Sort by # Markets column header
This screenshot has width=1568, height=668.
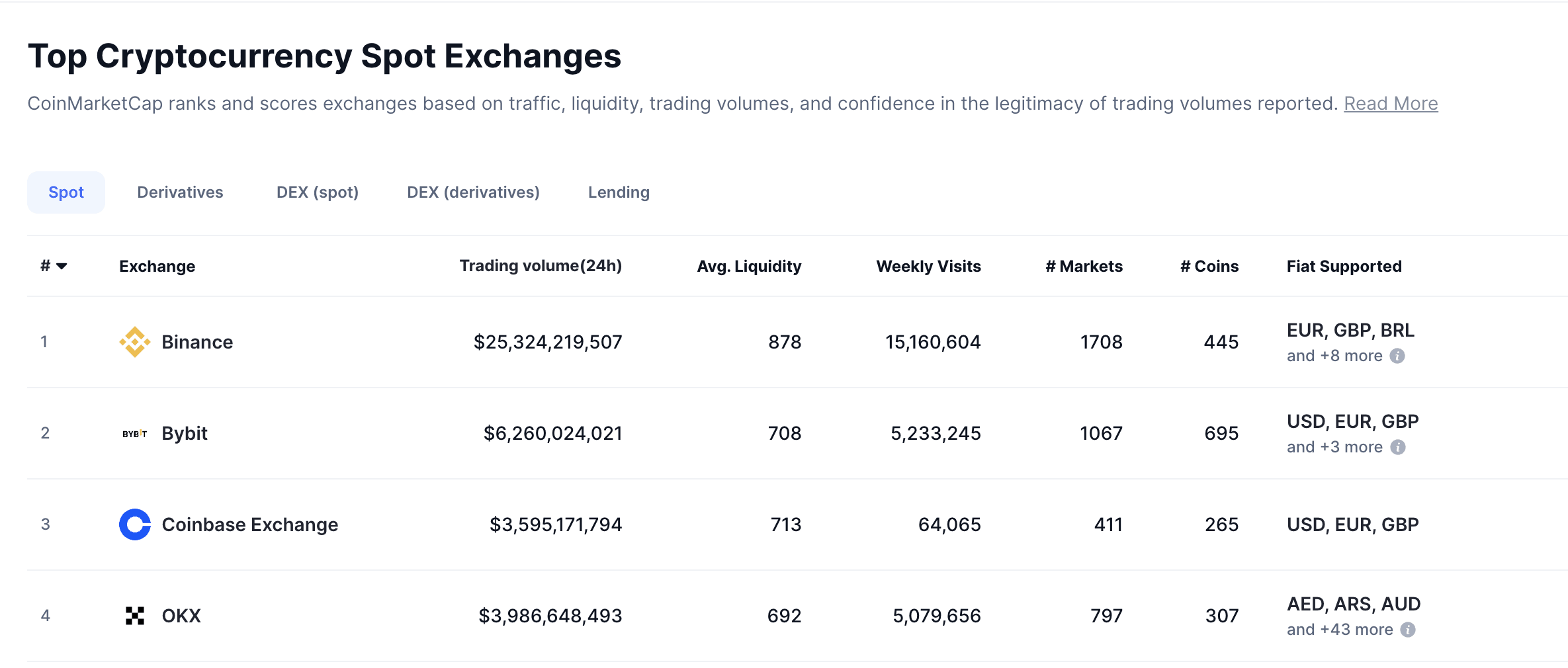[x=1084, y=266]
